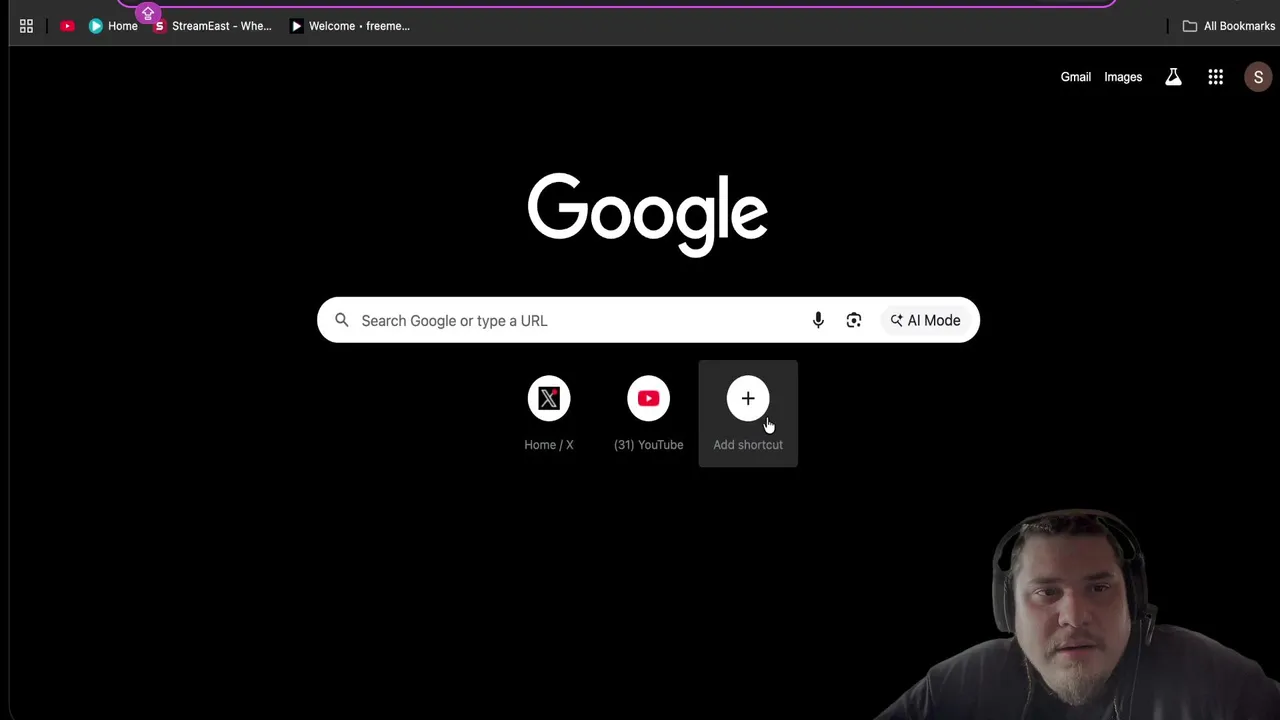Click the Google logo
This screenshot has height=720, width=1280.
coord(647,214)
